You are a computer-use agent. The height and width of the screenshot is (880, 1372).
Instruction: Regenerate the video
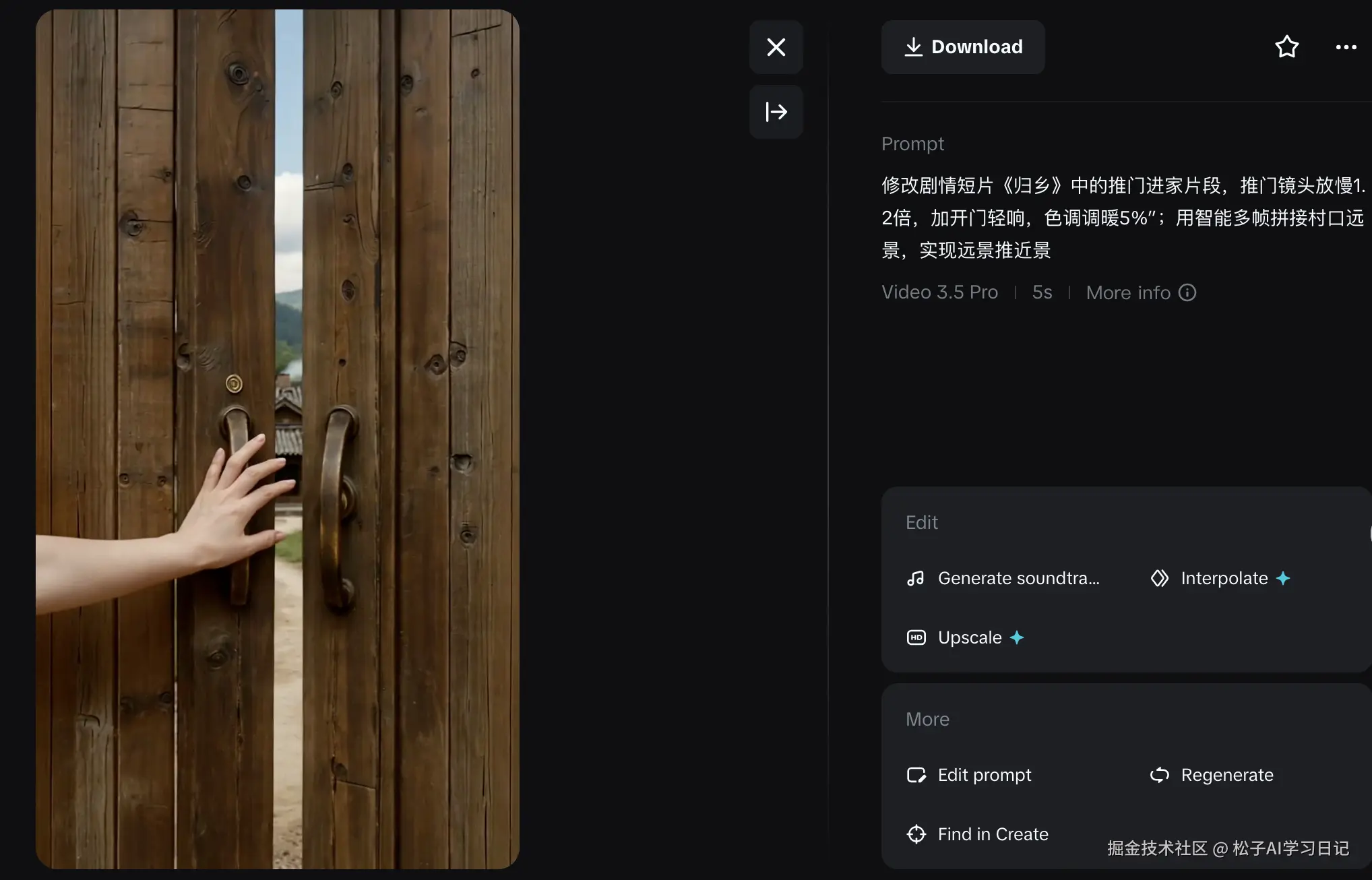click(1212, 775)
